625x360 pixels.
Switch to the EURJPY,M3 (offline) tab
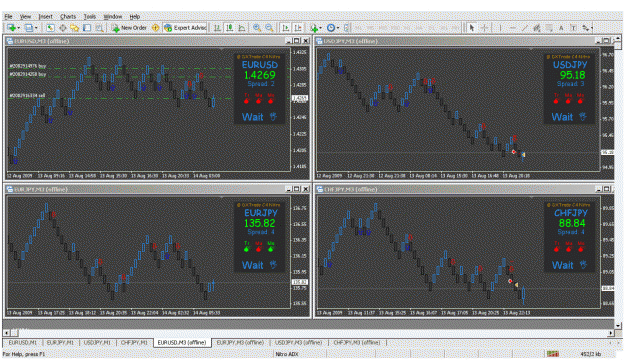point(240,342)
